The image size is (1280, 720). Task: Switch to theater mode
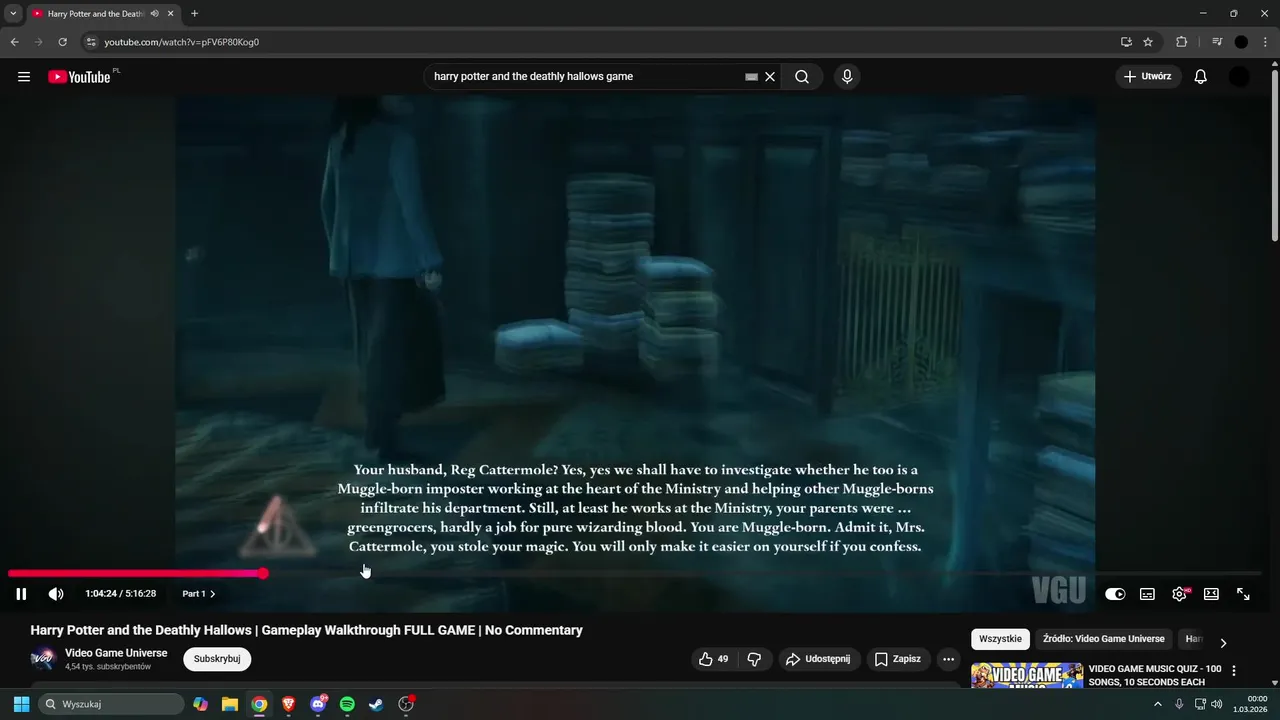[x=1211, y=594]
